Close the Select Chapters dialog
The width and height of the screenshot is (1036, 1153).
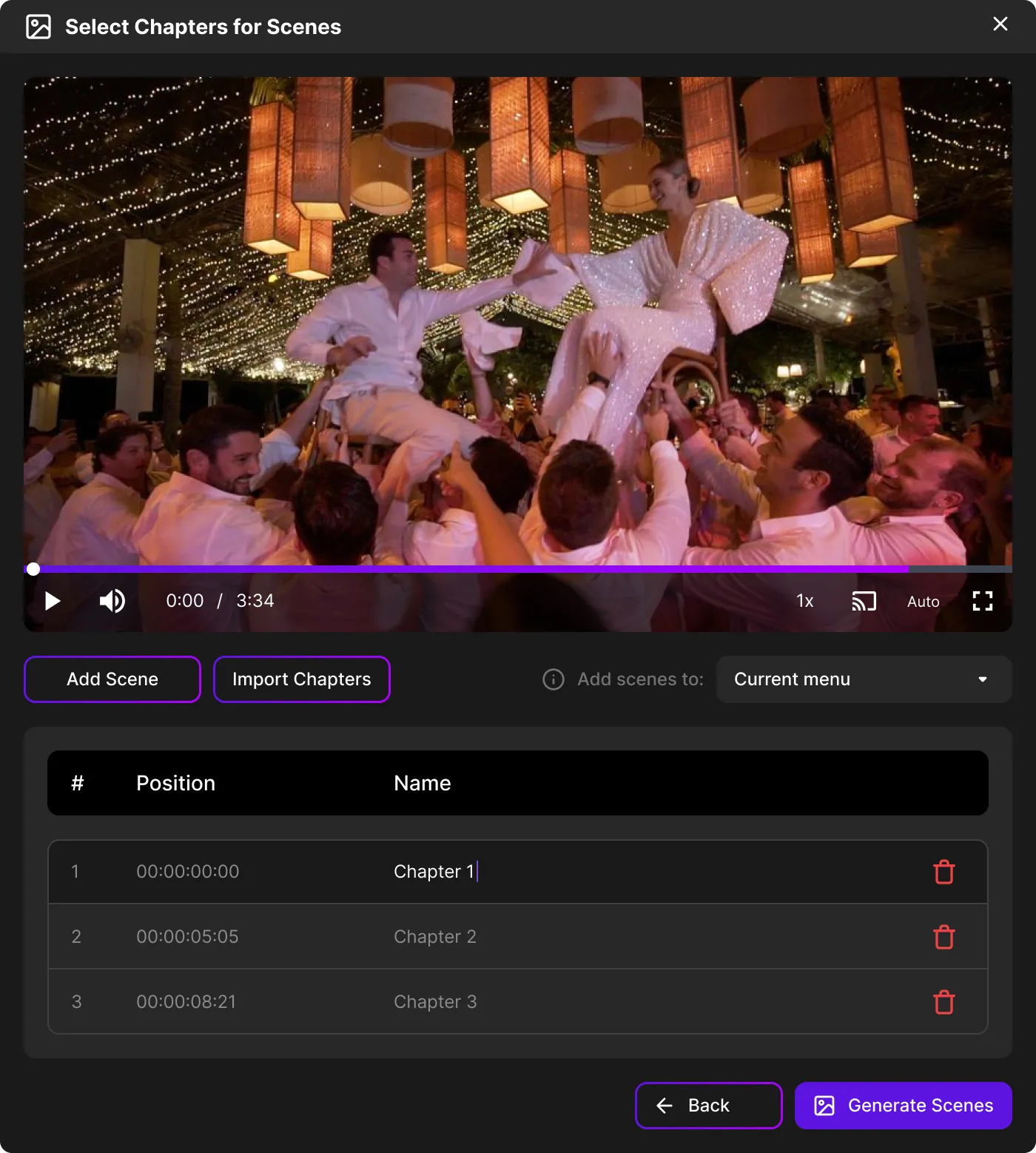pyautogui.click(x=1000, y=24)
